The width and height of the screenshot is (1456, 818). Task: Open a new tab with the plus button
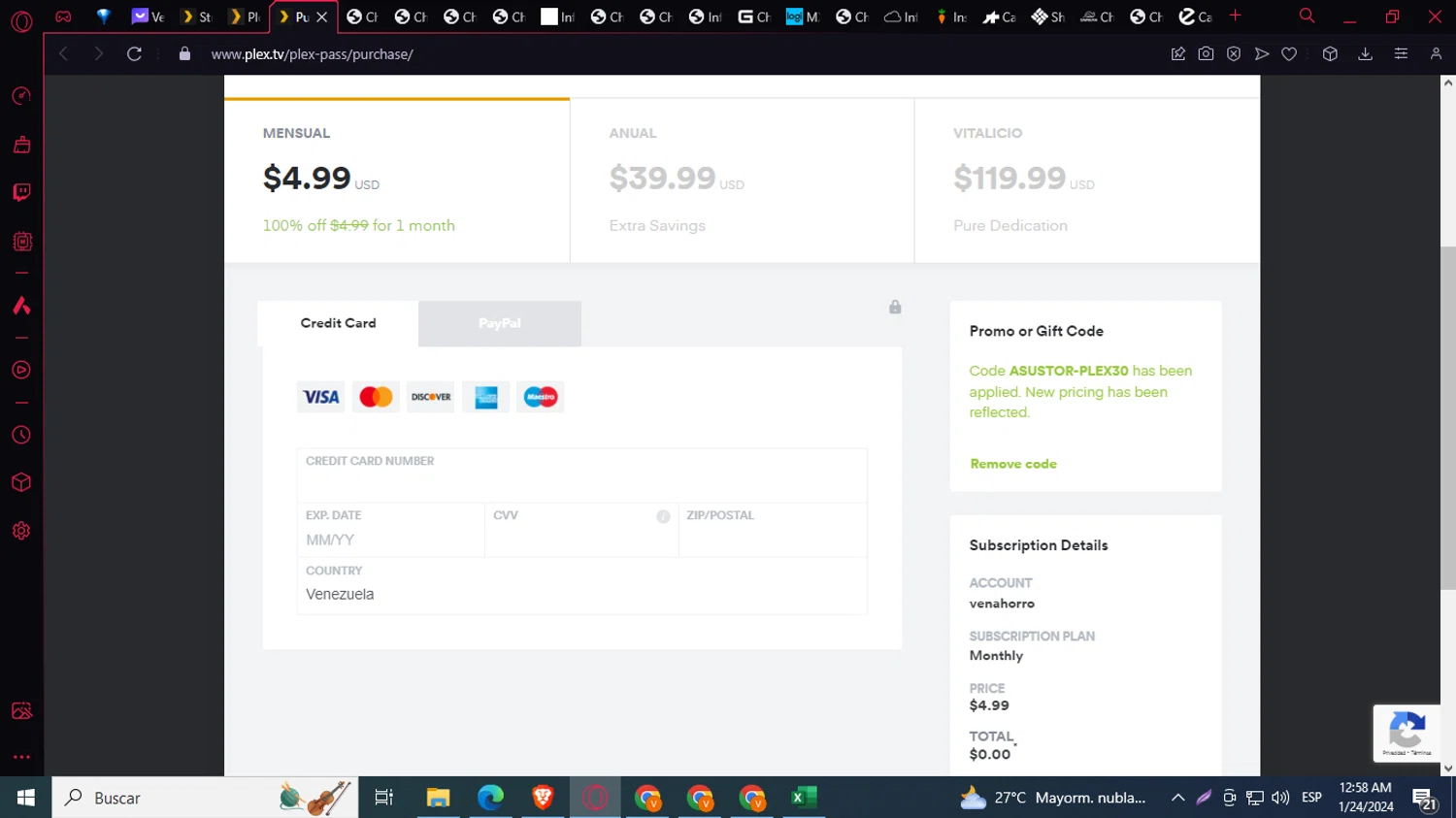point(1235,16)
